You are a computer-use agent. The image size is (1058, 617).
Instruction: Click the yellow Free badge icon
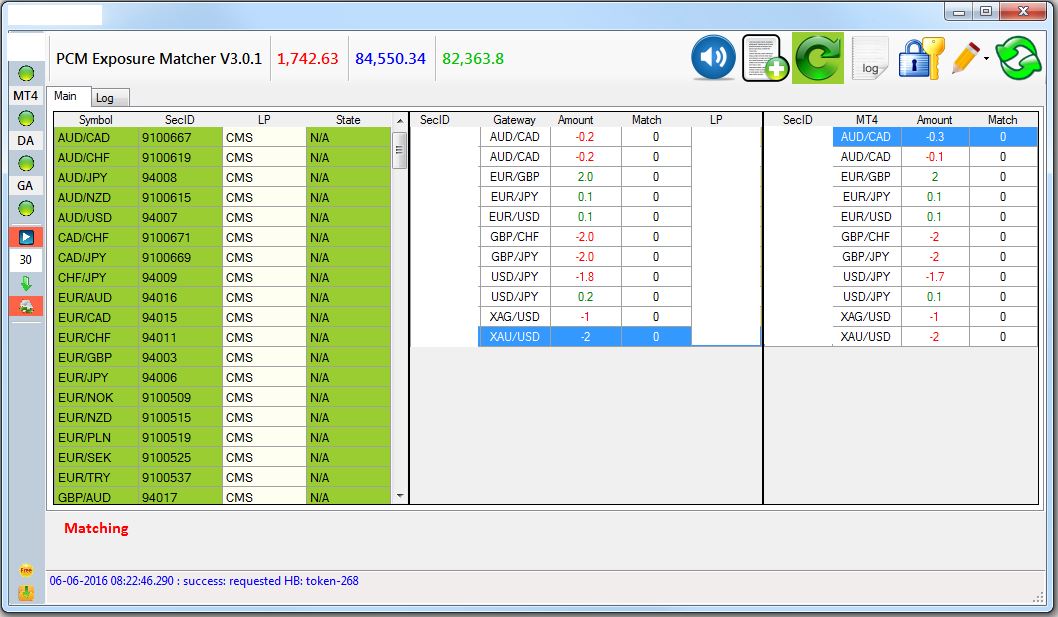[x=26, y=571]
